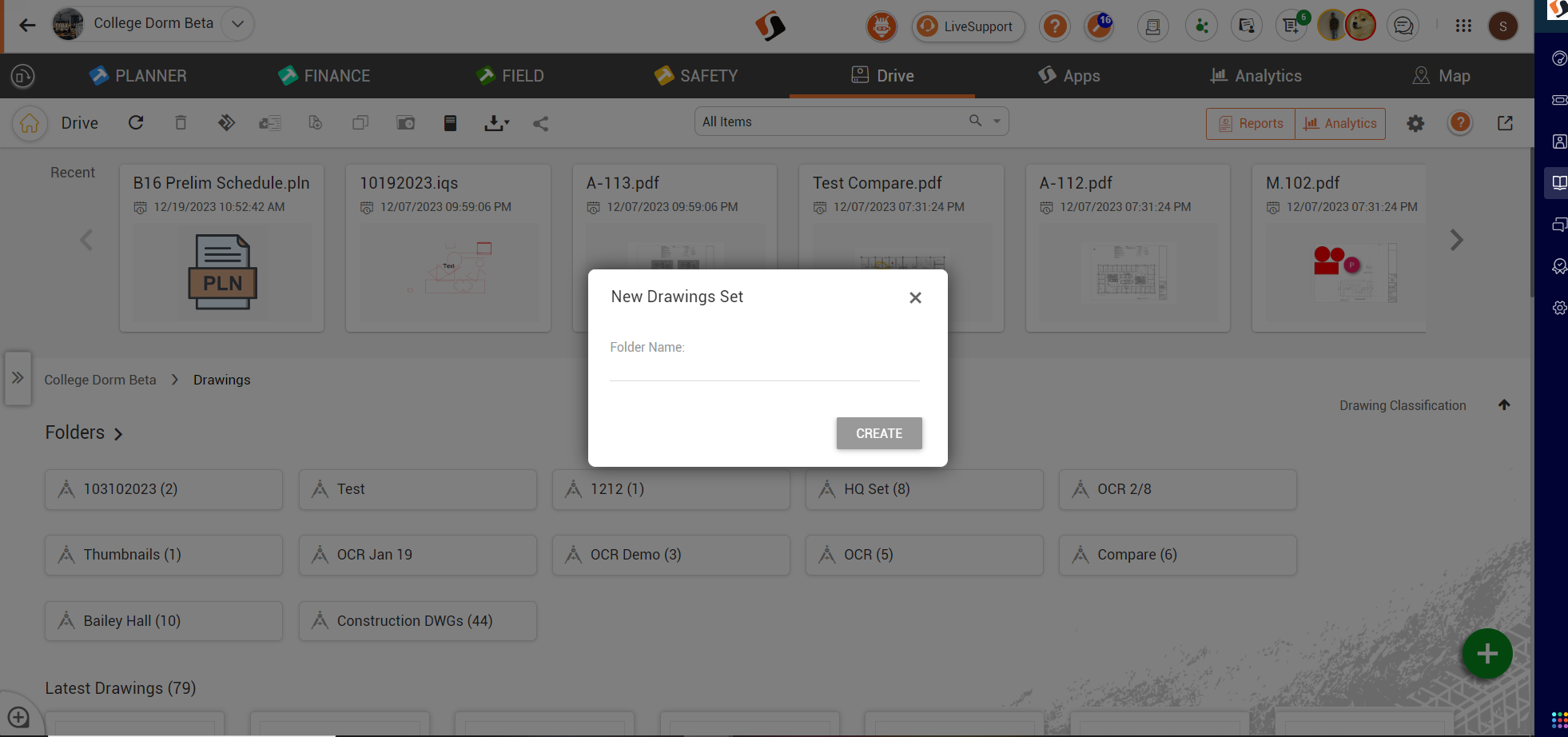Switch to the FIELD tab
The width and height of the screenshot is (1568, 737).
click(x=510, y=76)
